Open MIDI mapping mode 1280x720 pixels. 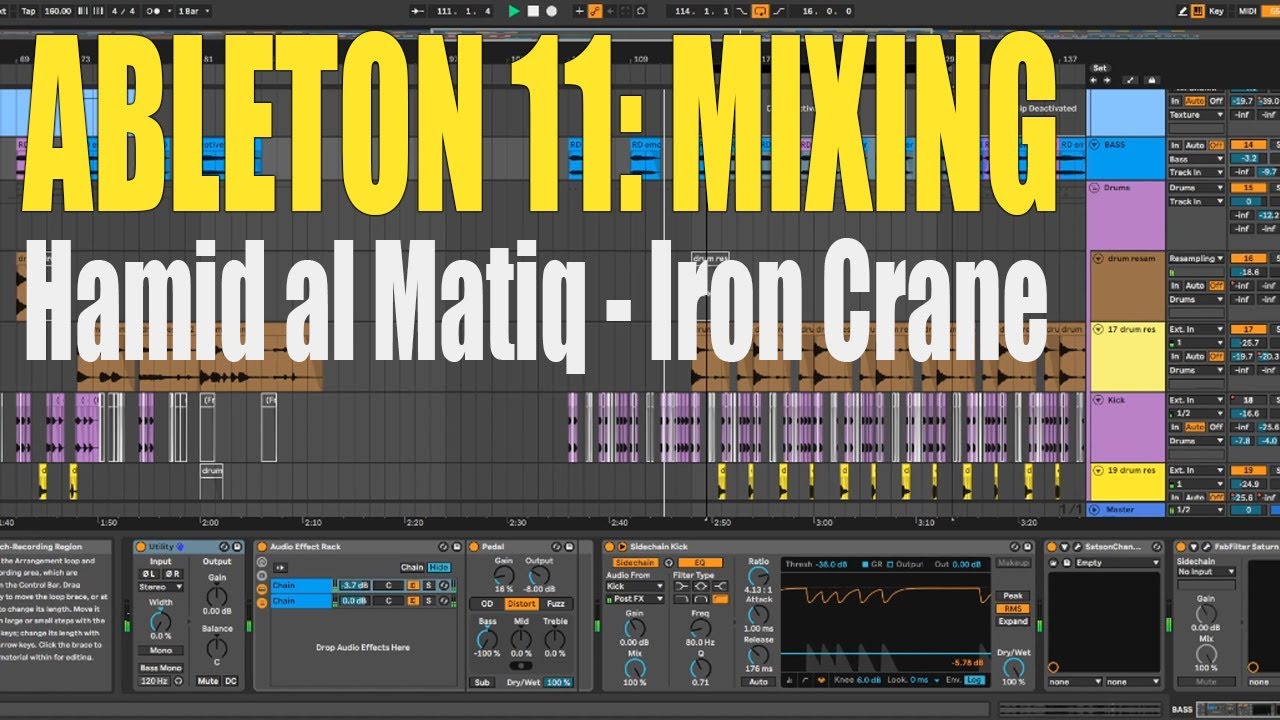[1247, 11]
